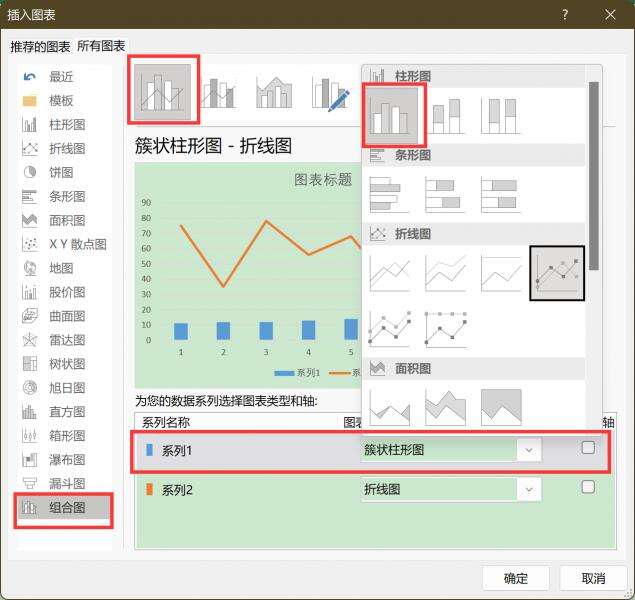The image size is (635, 600).
Task: Pick the stacked column chart icon in 柱形图 section
Action: (446, 116)
